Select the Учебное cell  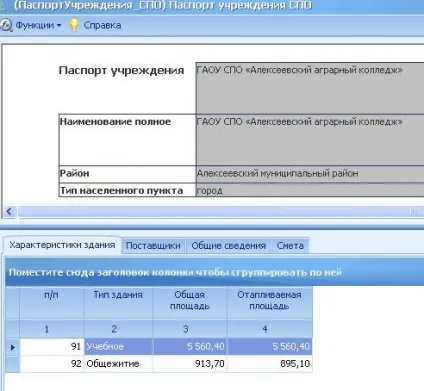point(118,347)
